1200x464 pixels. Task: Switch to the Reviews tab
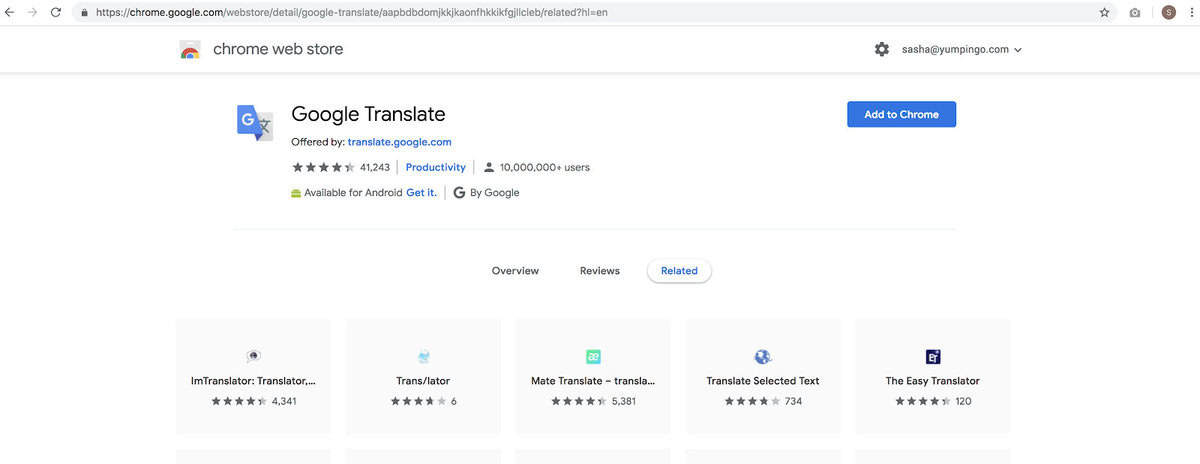600,271
